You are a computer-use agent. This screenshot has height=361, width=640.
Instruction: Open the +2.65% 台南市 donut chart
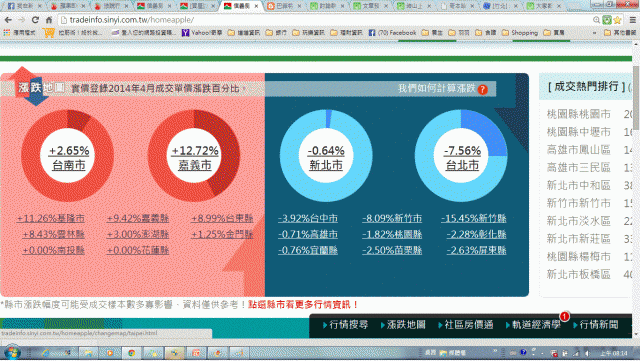pos(68,156)
